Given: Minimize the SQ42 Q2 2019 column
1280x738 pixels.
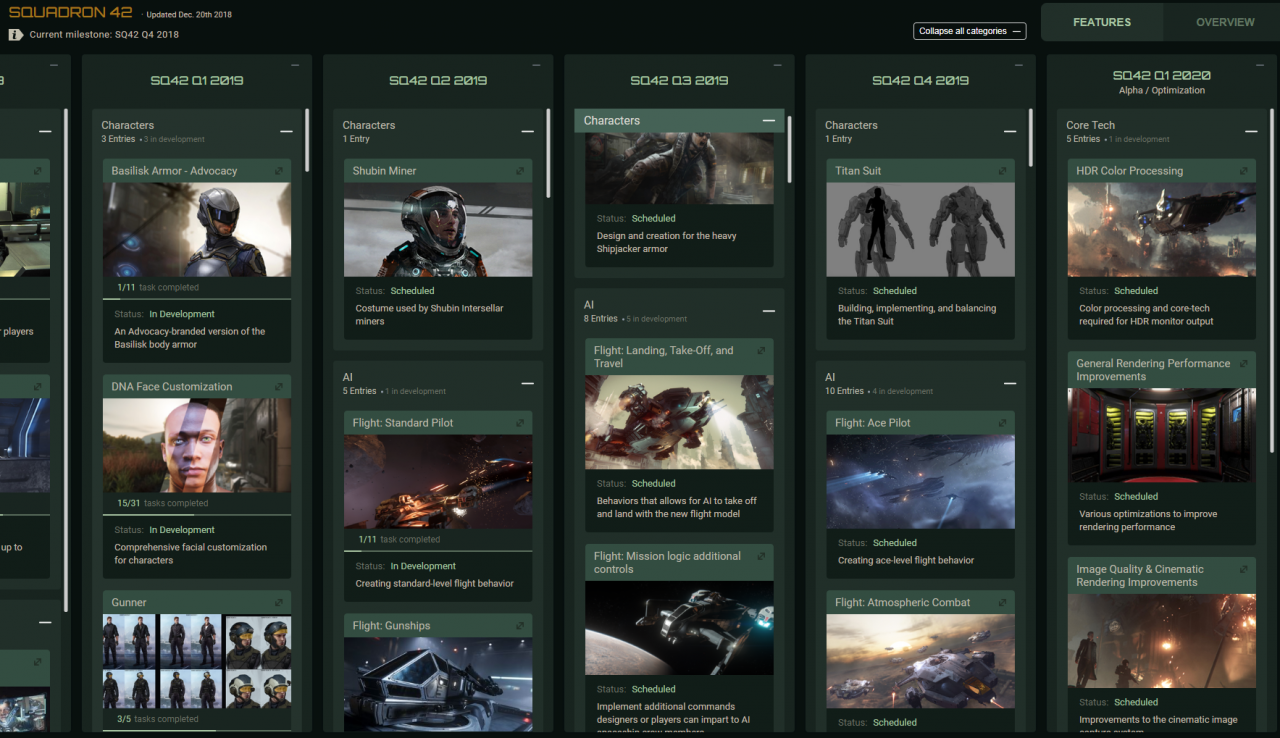Looking at the screenshot, I should click(x=536, y=66).
